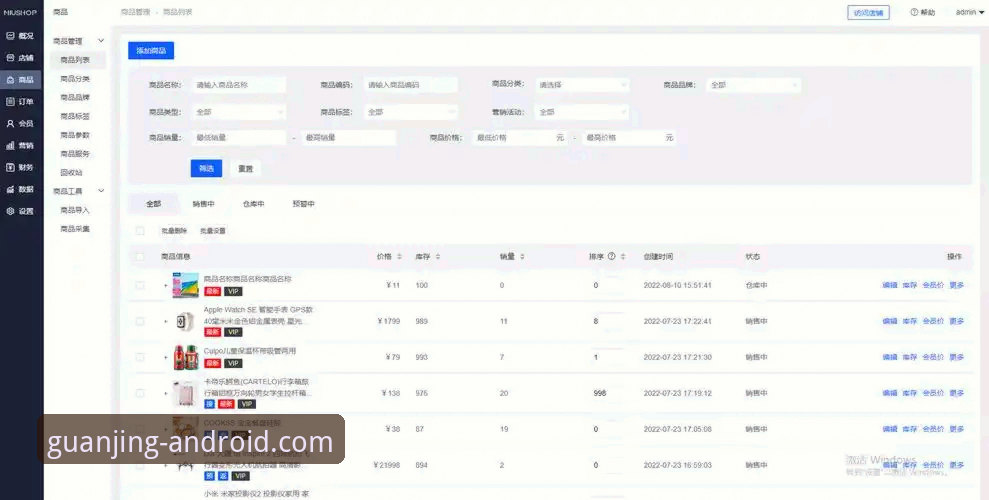Click the 重置 reset button
The height and width of the screenshot is (500, 989).
(x=245, y=168)
